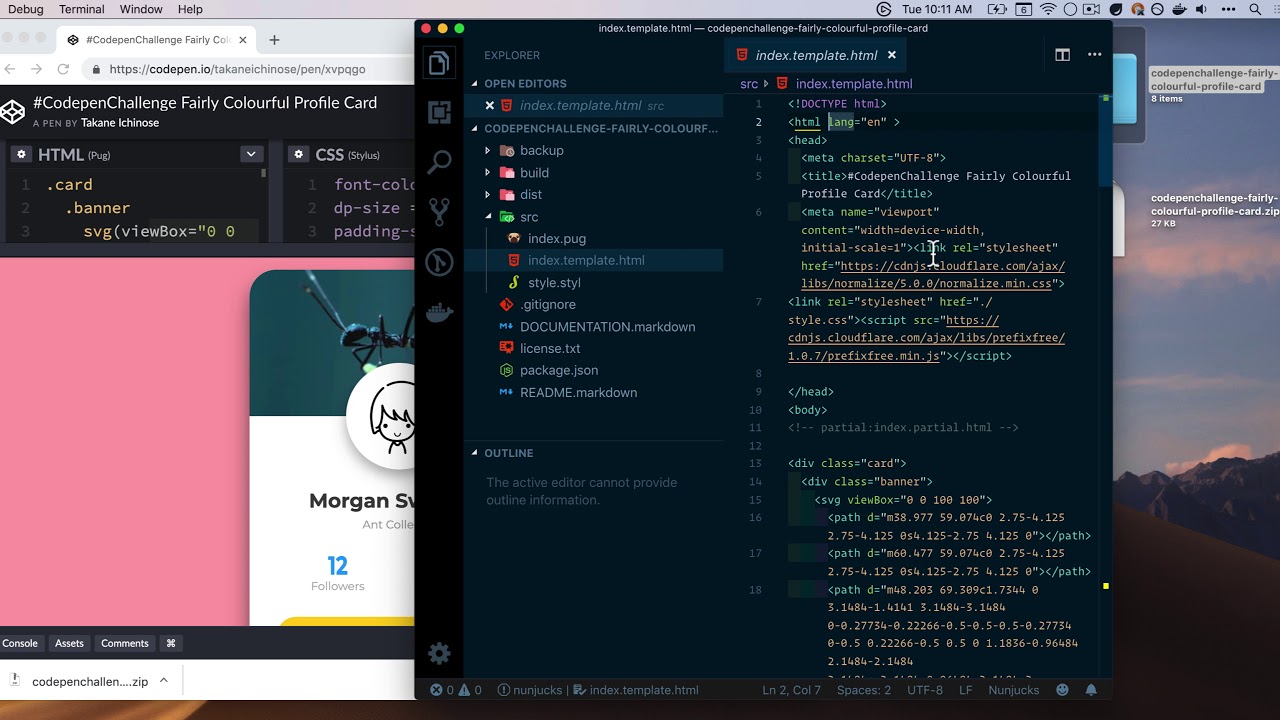
Task: Click the Chrome address bar URL
Action: point(237,69)
